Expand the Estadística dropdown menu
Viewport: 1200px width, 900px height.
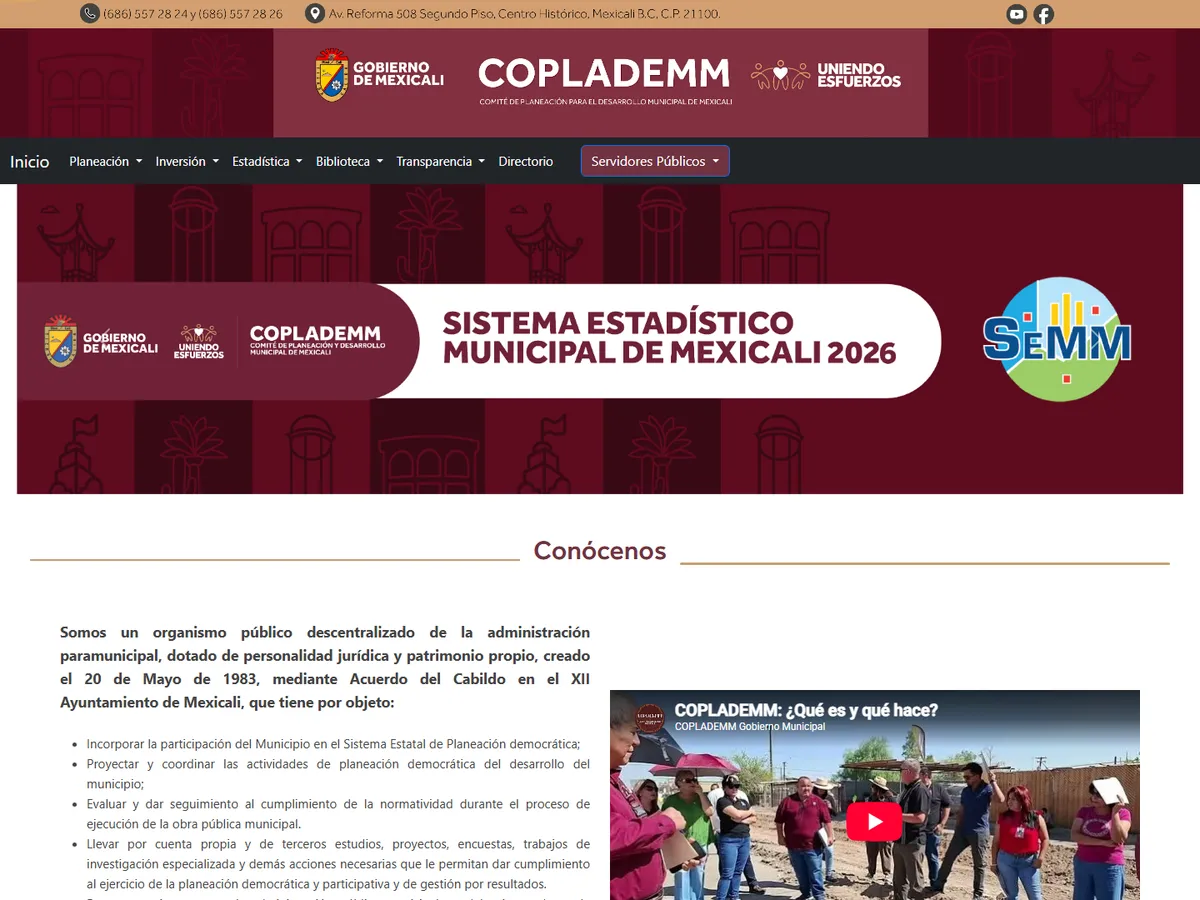pyautogui.click(x=267, y=161)
